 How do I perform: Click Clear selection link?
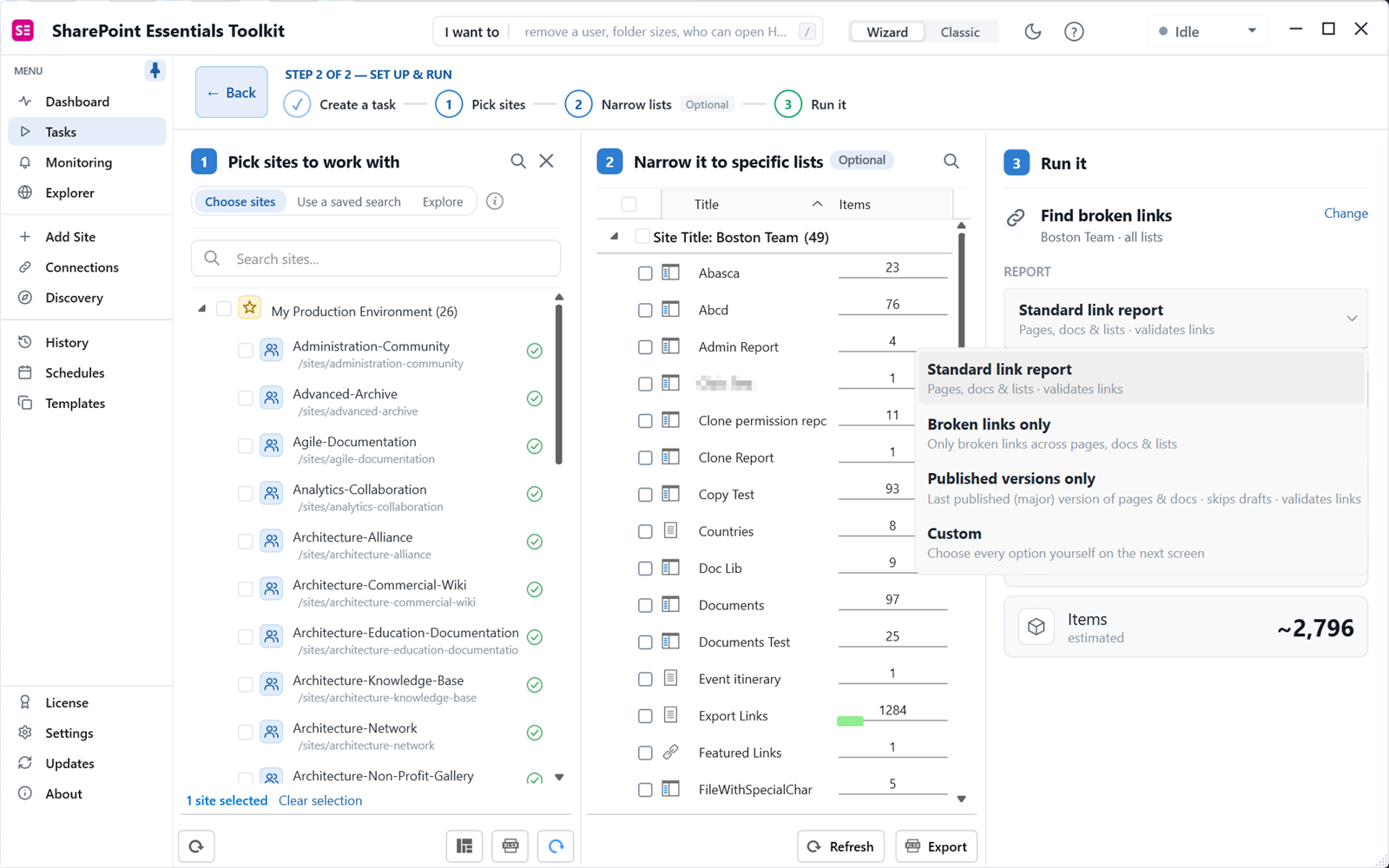320,800
